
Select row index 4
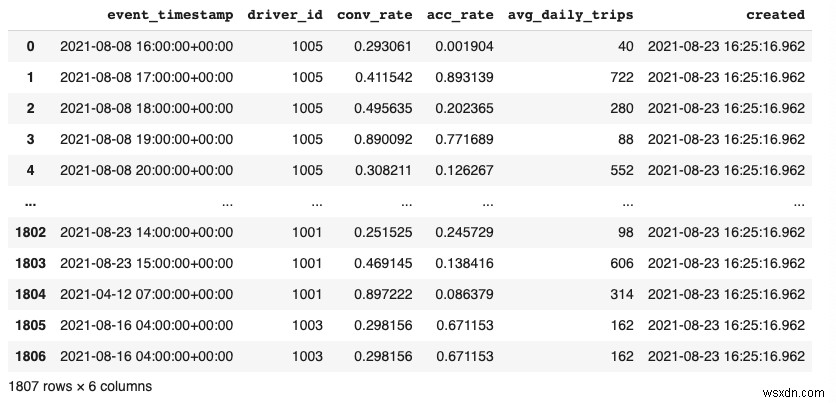coord(30,170)
